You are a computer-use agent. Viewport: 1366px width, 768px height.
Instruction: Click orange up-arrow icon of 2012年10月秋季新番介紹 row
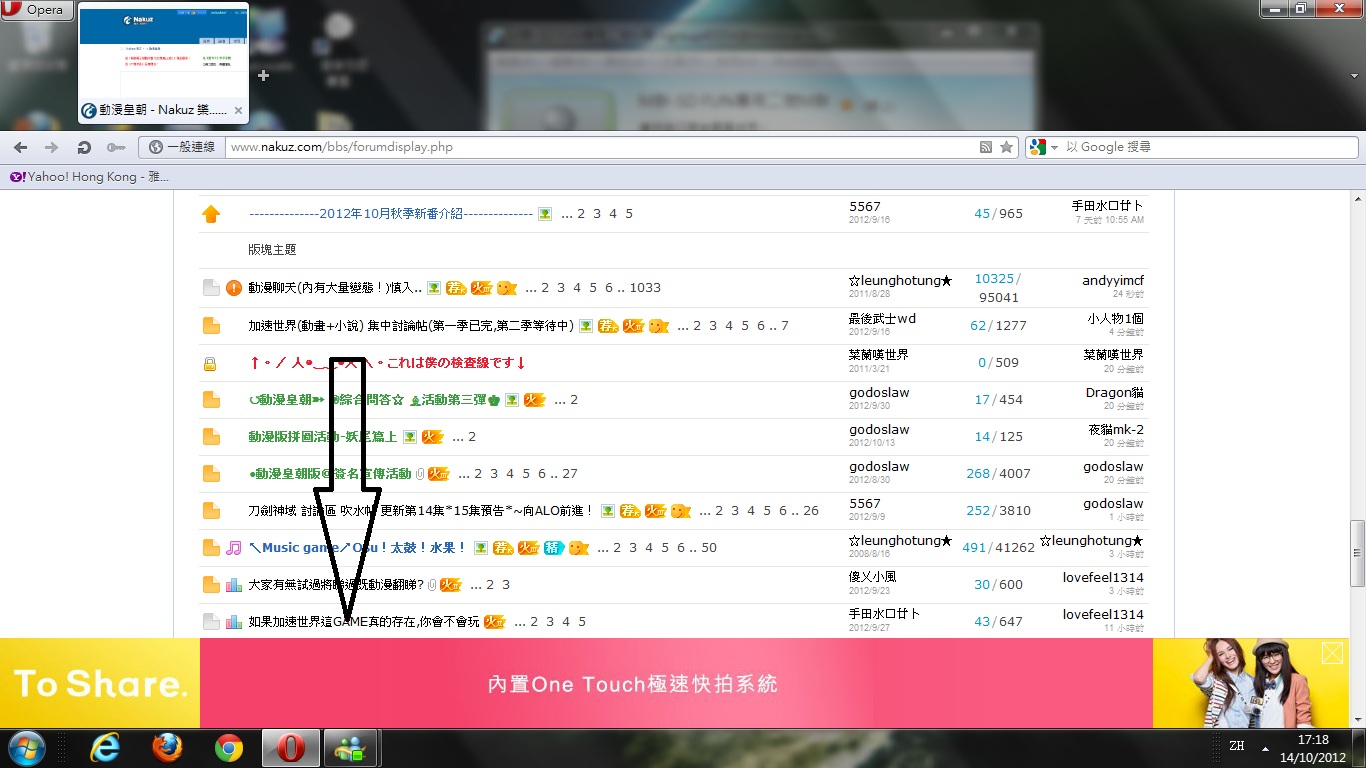pos(210,214)
